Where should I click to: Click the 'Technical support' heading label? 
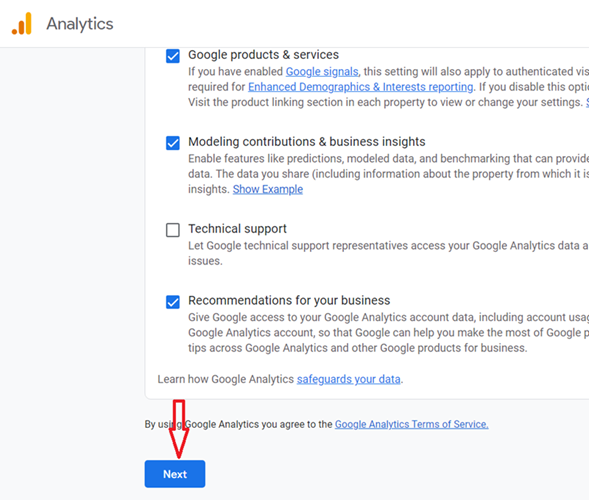[237, 229]
